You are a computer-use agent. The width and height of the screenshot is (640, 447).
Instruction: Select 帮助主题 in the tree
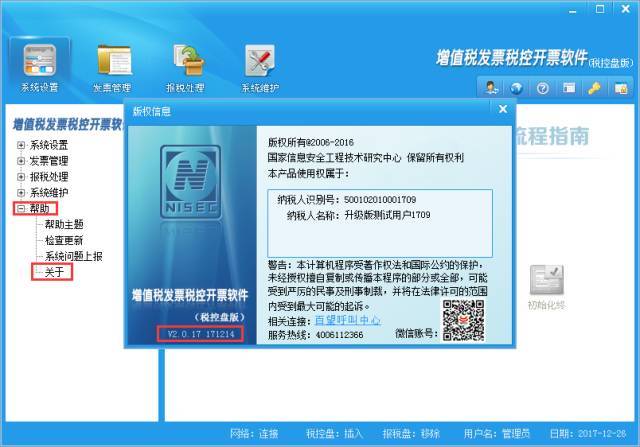click(64, 224)
